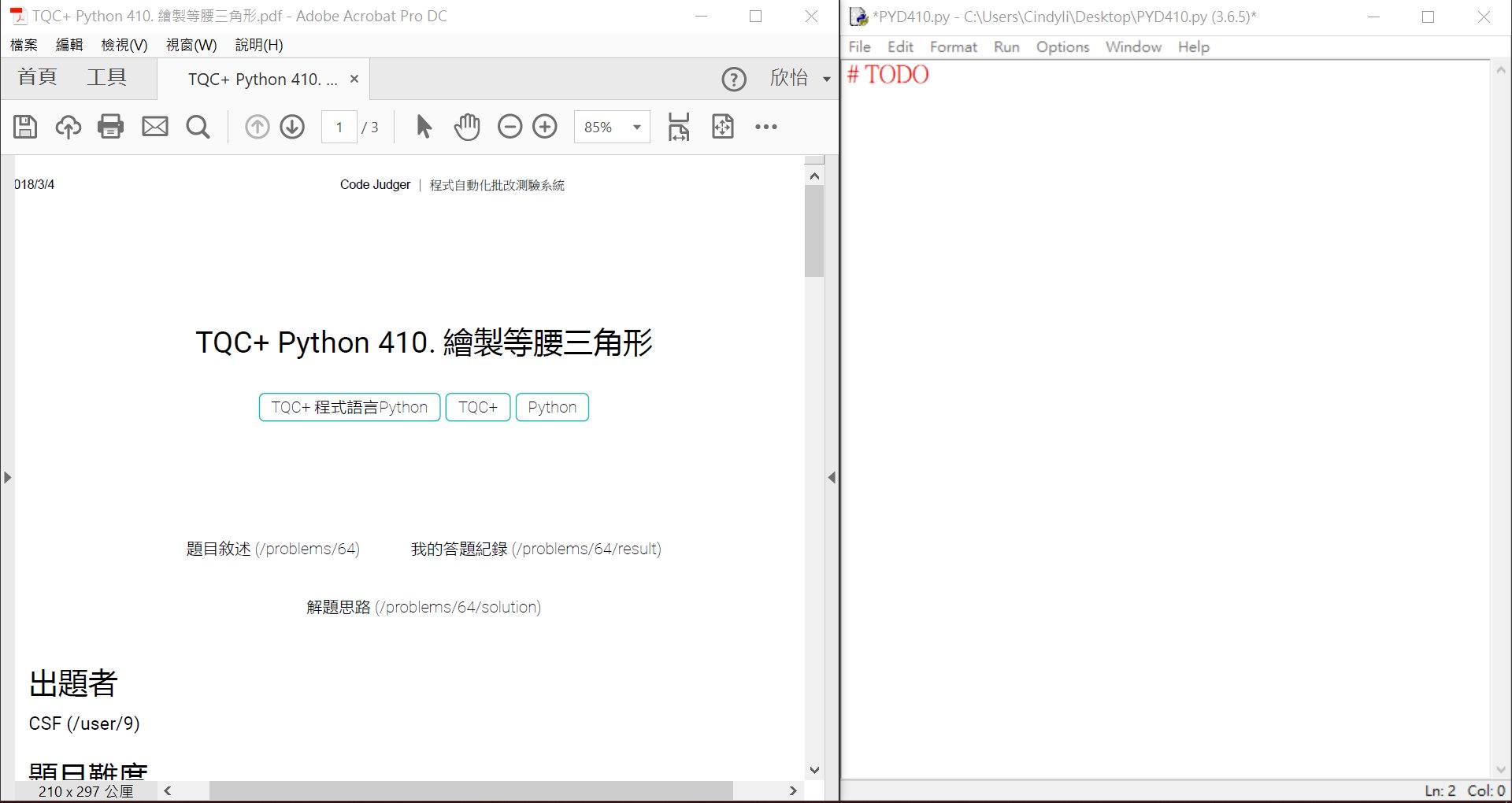Image resolution: width=1512 pixels, height=803 pixels.
Task: Maximize the IDLE PYD410.py window
Action: coord(1428,17)
